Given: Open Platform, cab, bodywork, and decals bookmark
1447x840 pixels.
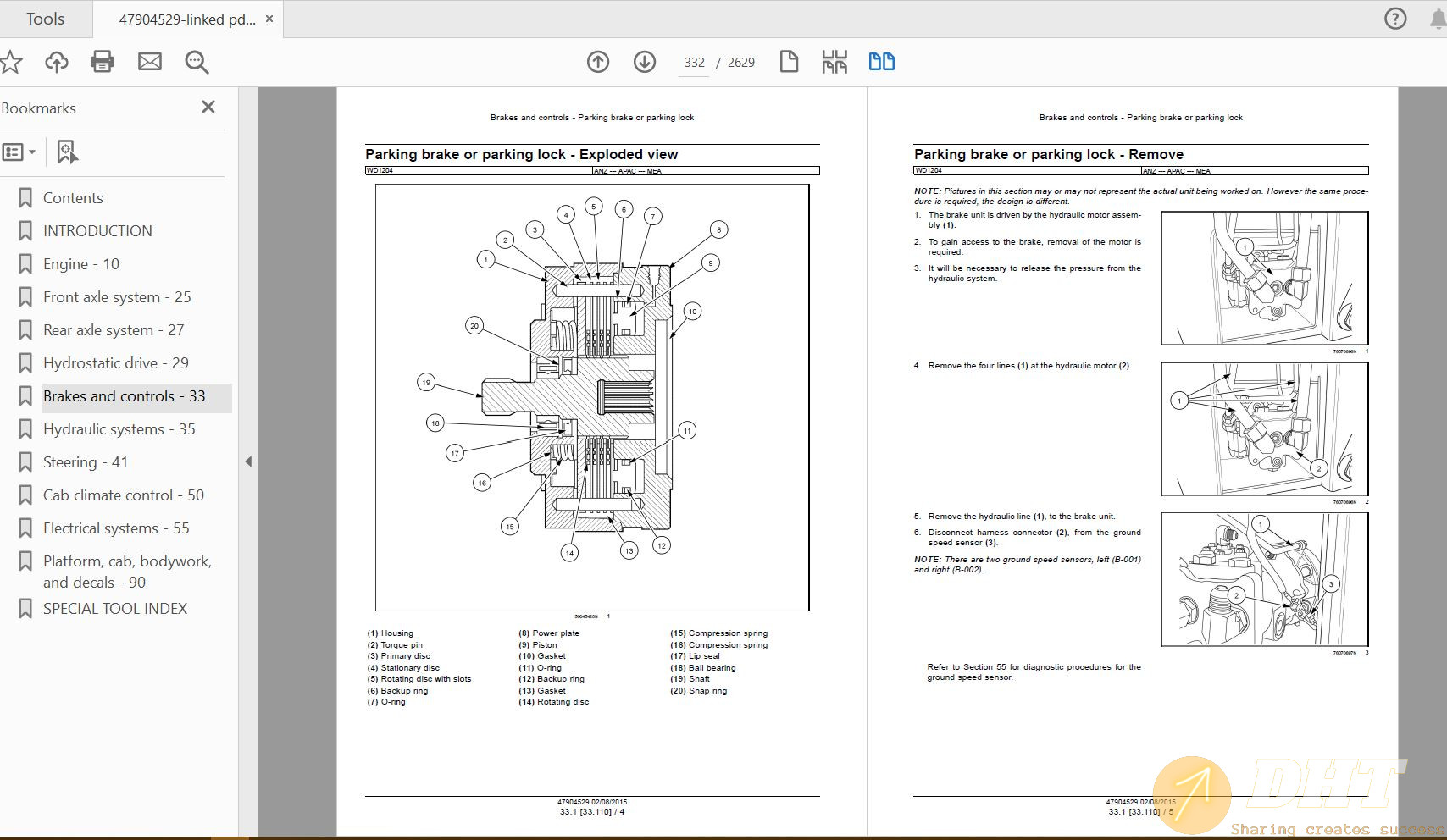Looking at the screenshot, I should 127,572.
